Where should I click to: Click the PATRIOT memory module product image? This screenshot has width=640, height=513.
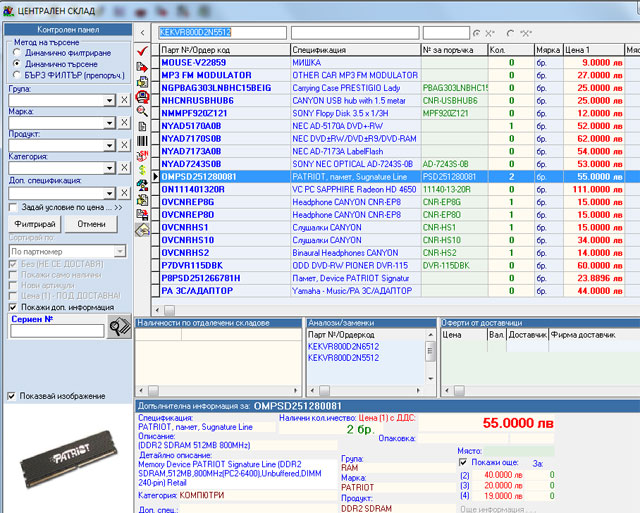click(69, 460)
